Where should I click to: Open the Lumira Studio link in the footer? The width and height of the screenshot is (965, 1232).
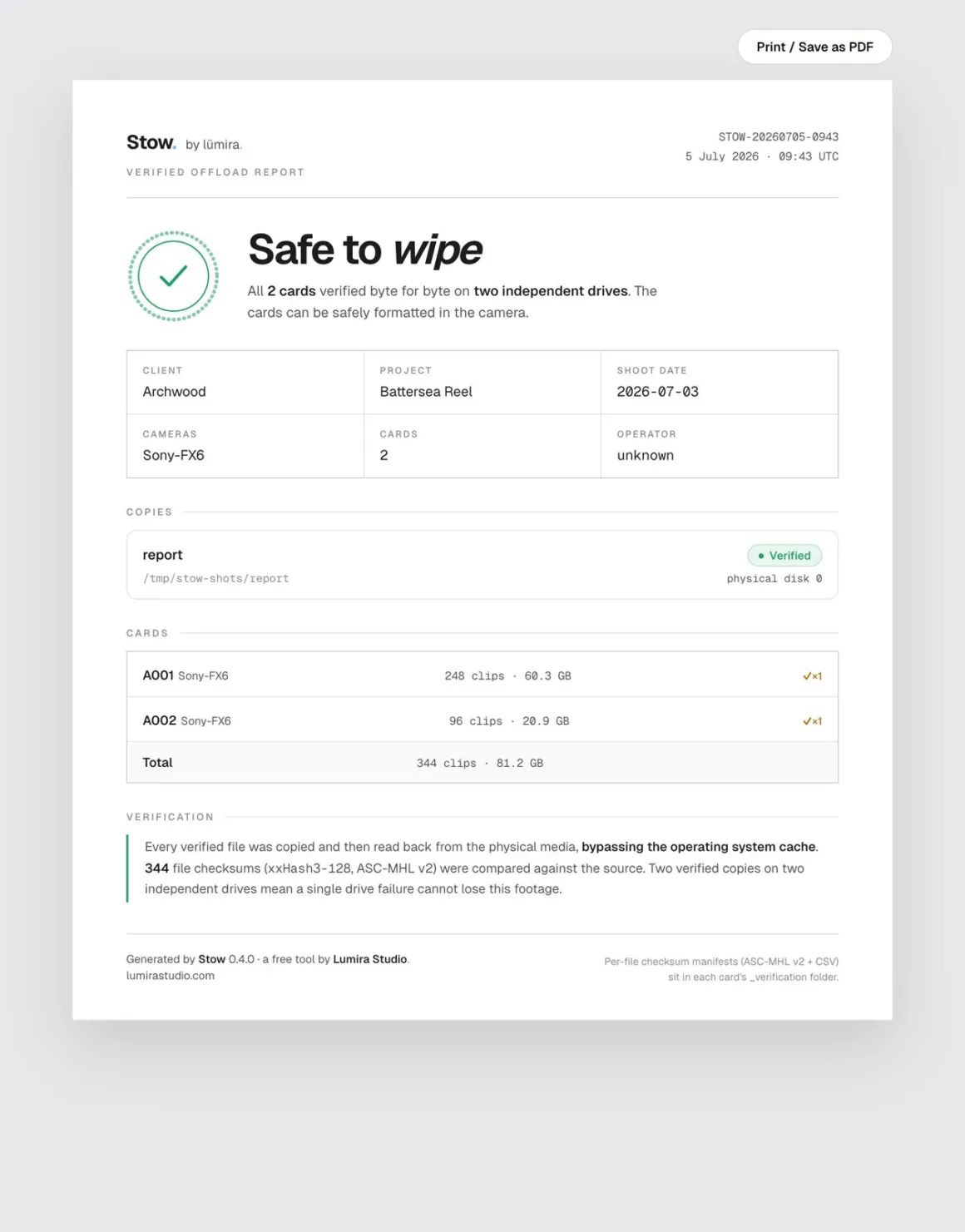[370, 959]
